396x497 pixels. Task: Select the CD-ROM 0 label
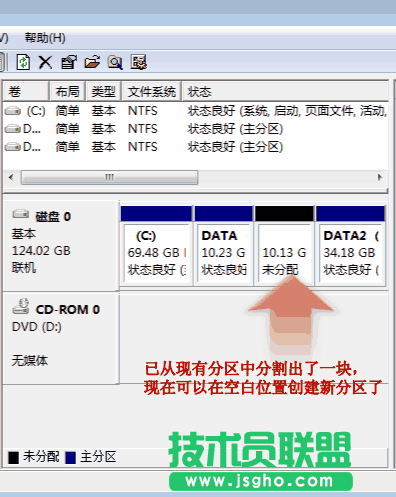(68, 310)
